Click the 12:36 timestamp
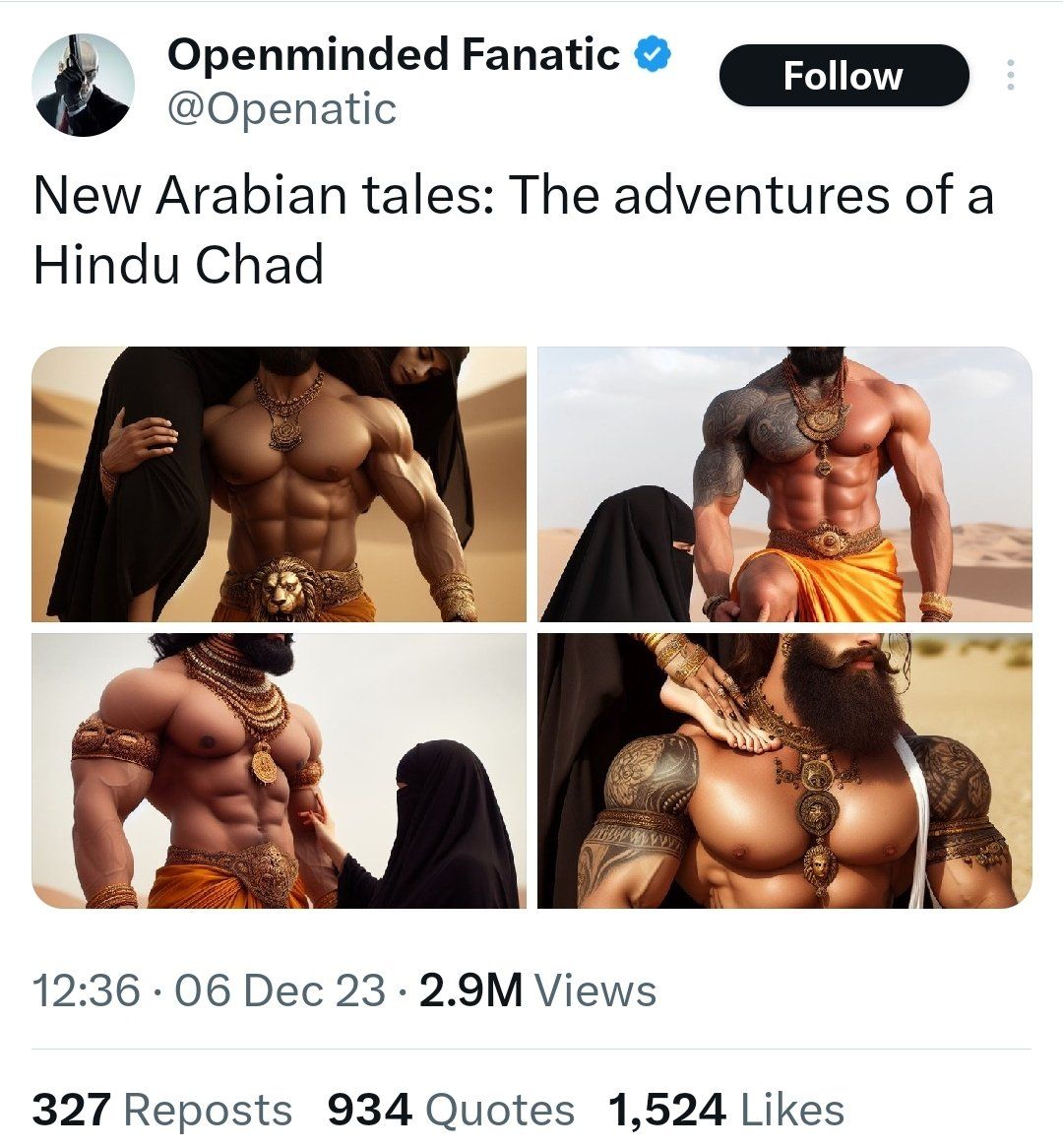1063x1148 pixels. 87,989
